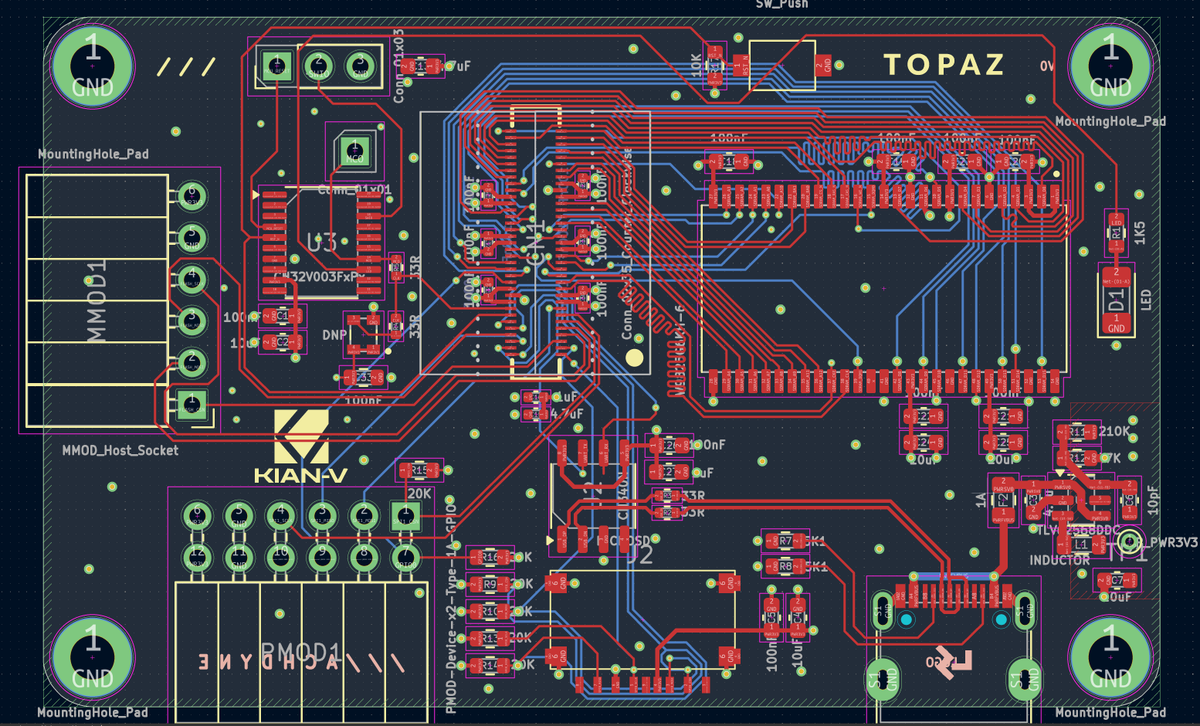Select fuse F2 labeled 1A
This screenshot has height=726, width=1200.
click(1002, 498)
